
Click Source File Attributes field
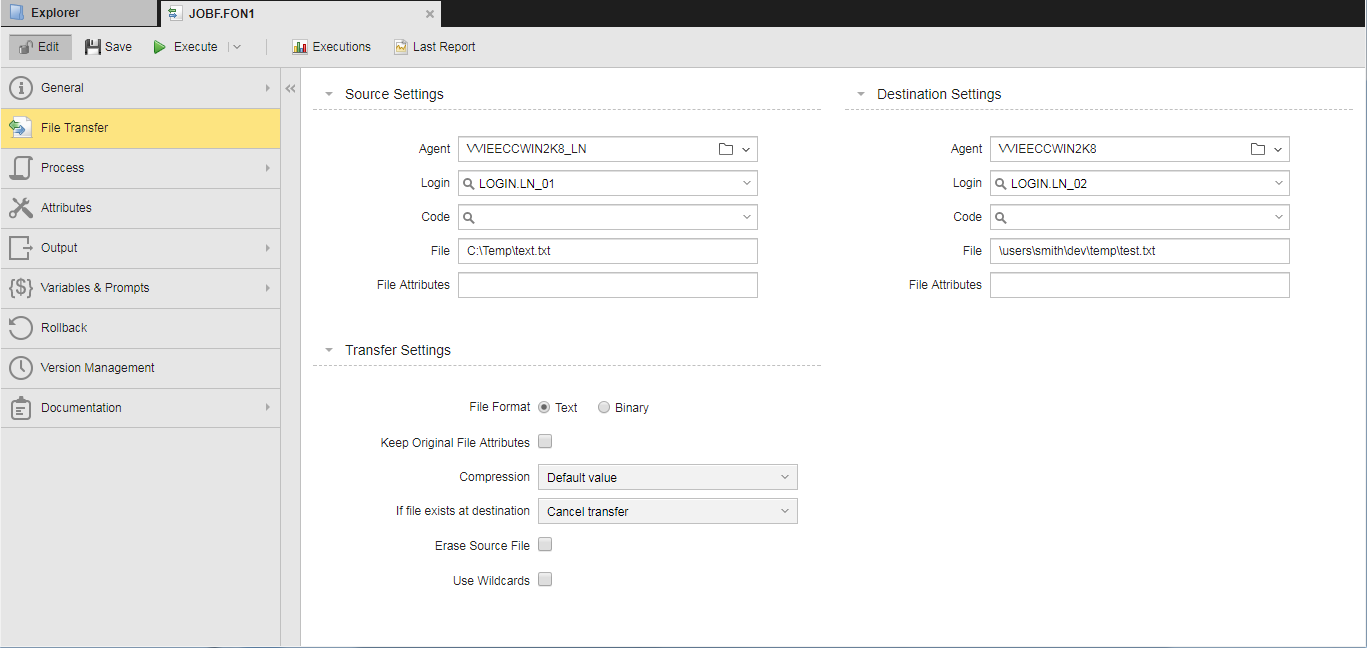pyautogui.click(x=608, y=285)
